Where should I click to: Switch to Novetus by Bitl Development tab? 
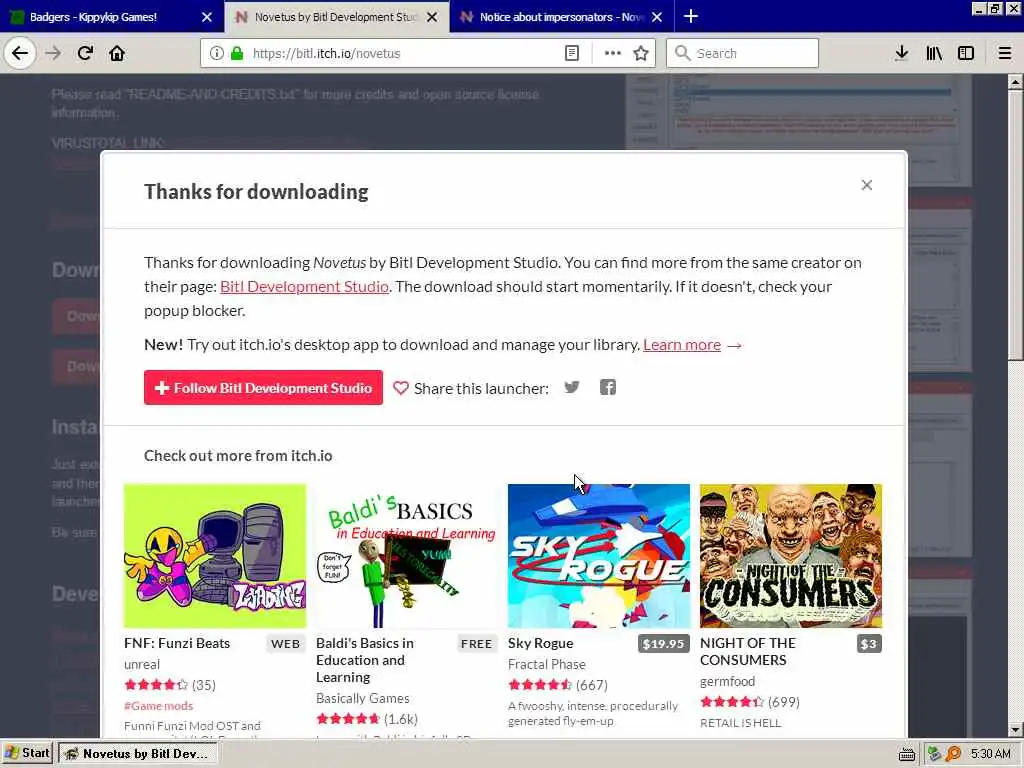tap(335, 17)
